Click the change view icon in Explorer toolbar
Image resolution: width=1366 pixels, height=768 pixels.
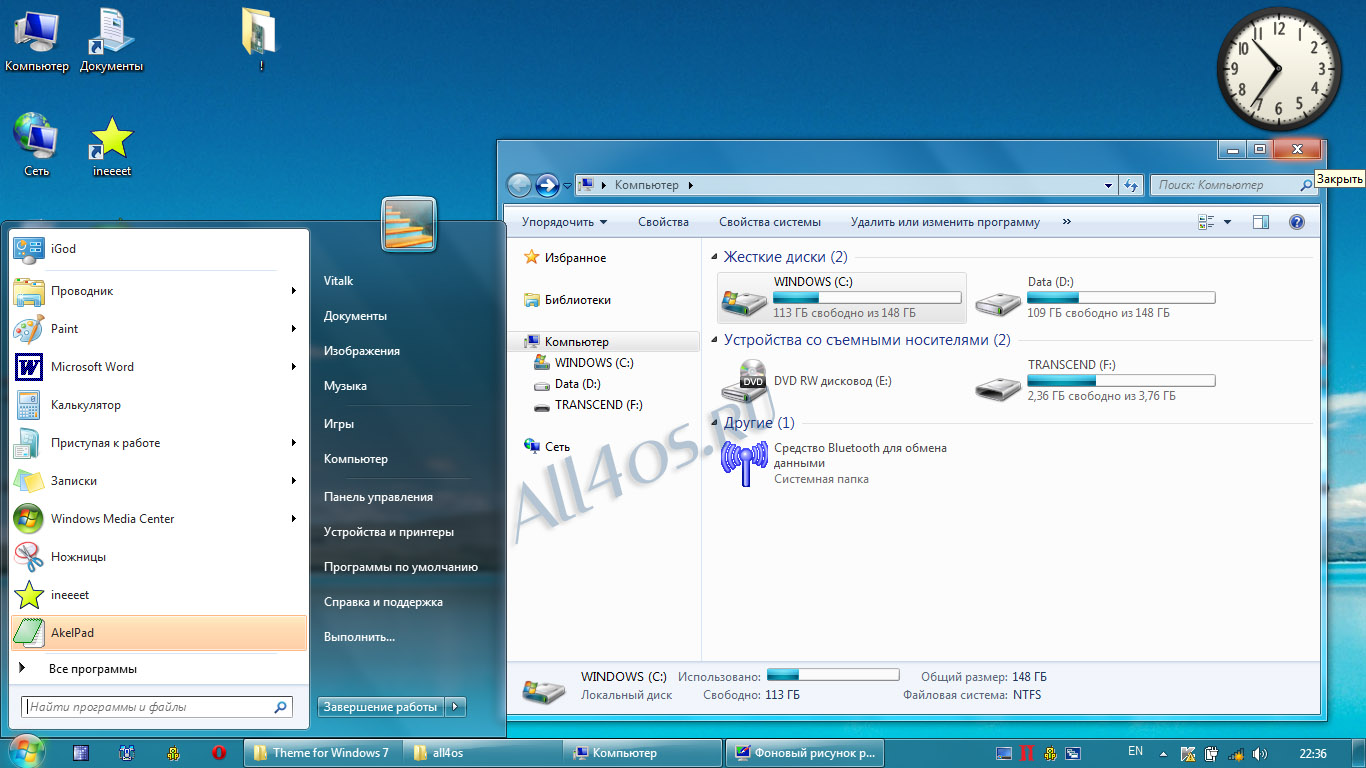click(1207, 222)
